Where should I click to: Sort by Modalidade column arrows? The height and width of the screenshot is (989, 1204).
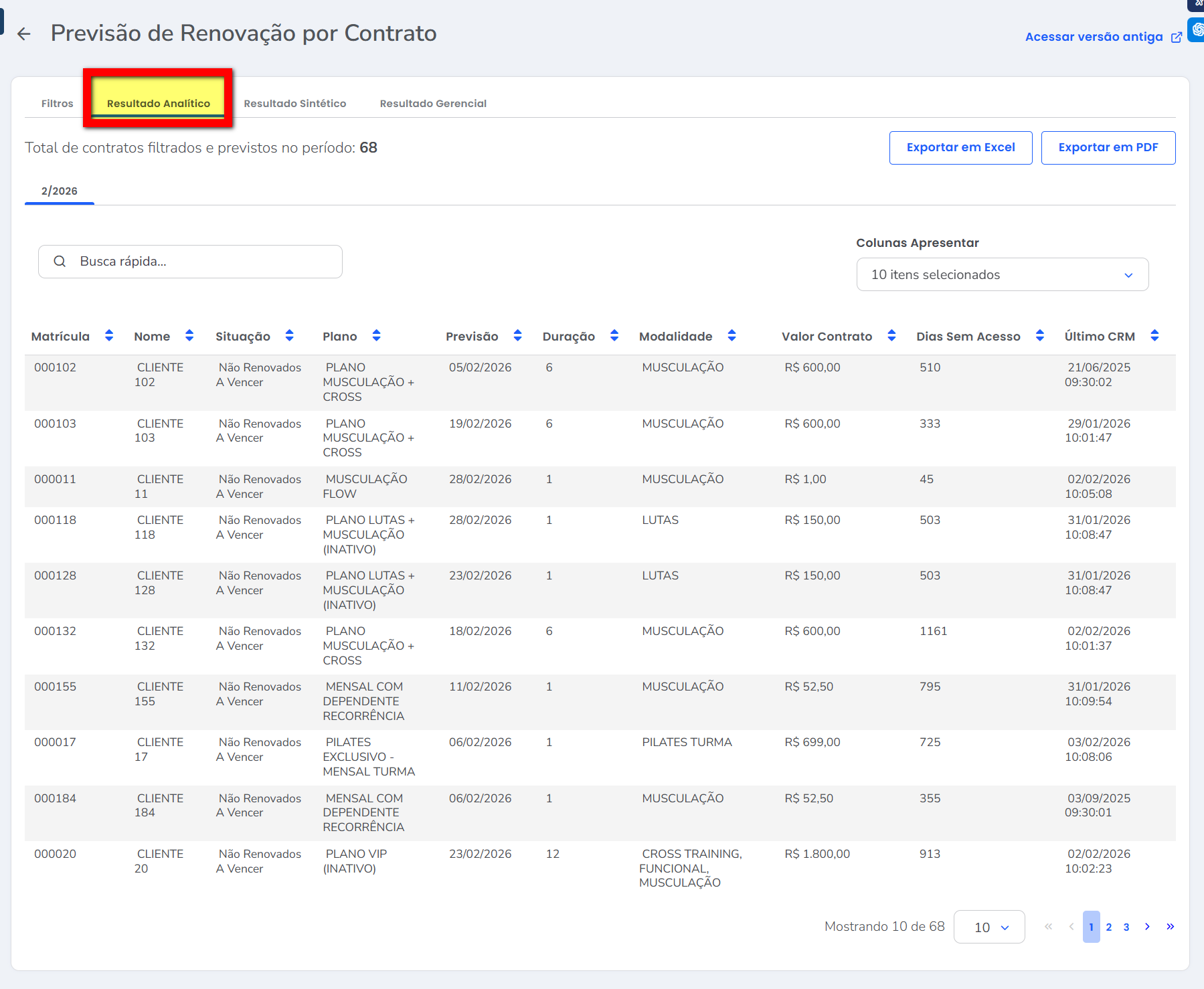(732, 336)
